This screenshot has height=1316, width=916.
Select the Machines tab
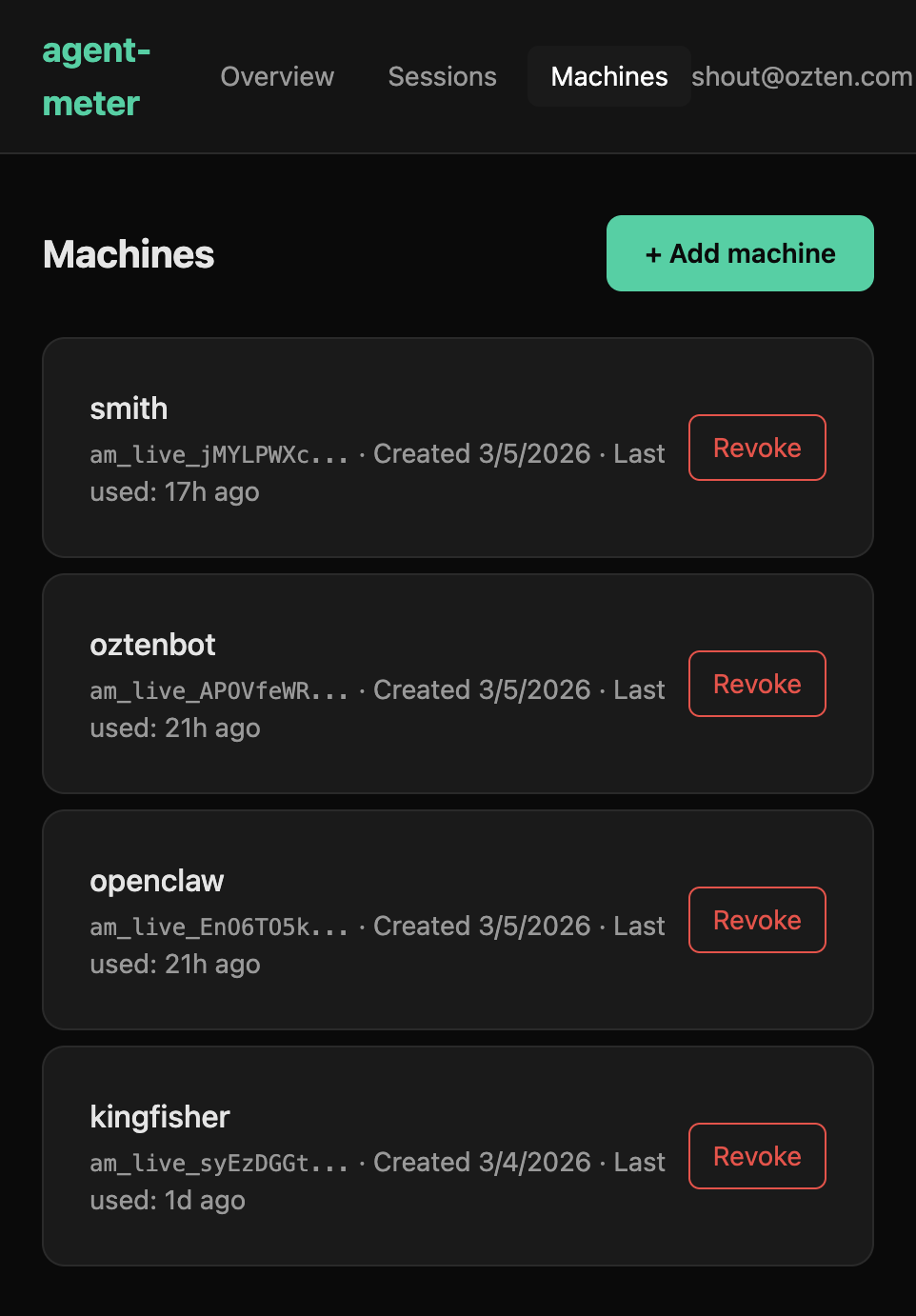point(608,76)
